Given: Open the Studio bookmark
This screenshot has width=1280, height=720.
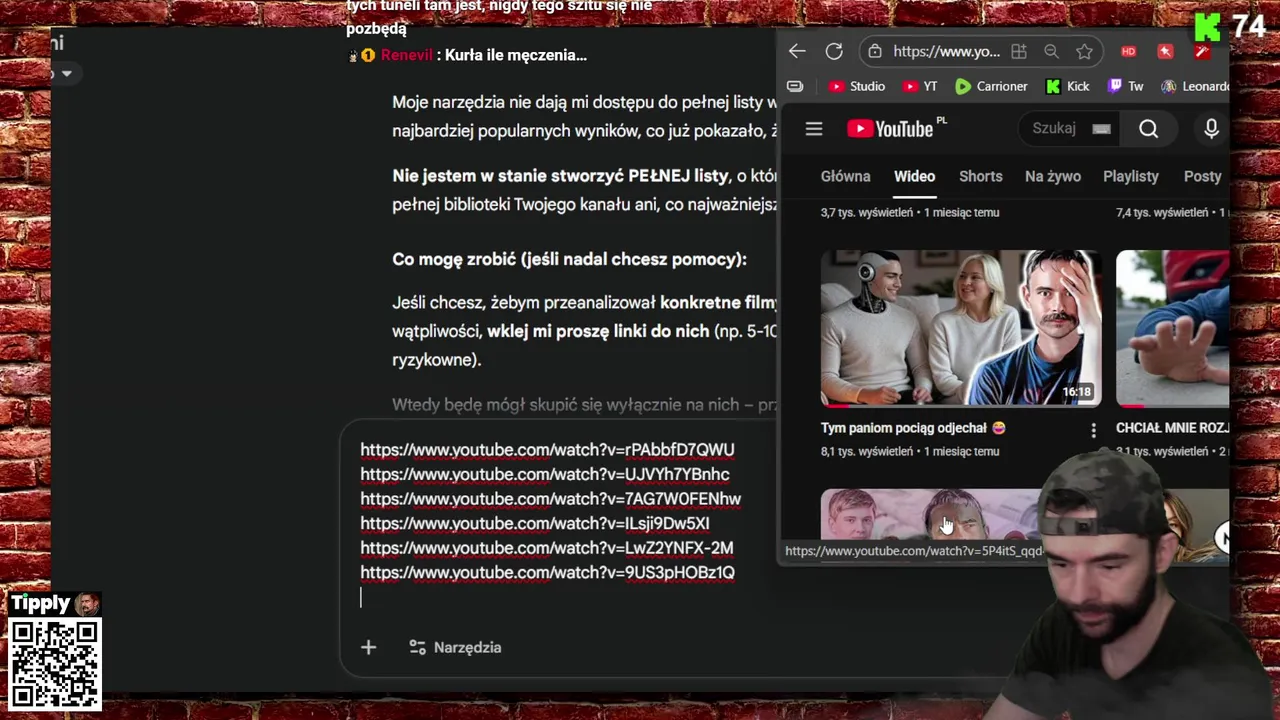Looking at the screenshot, I should tap(856, 86).
